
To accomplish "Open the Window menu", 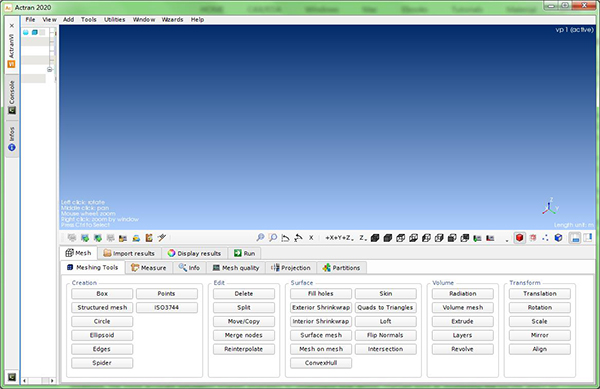I will click(x=144, y=20).
